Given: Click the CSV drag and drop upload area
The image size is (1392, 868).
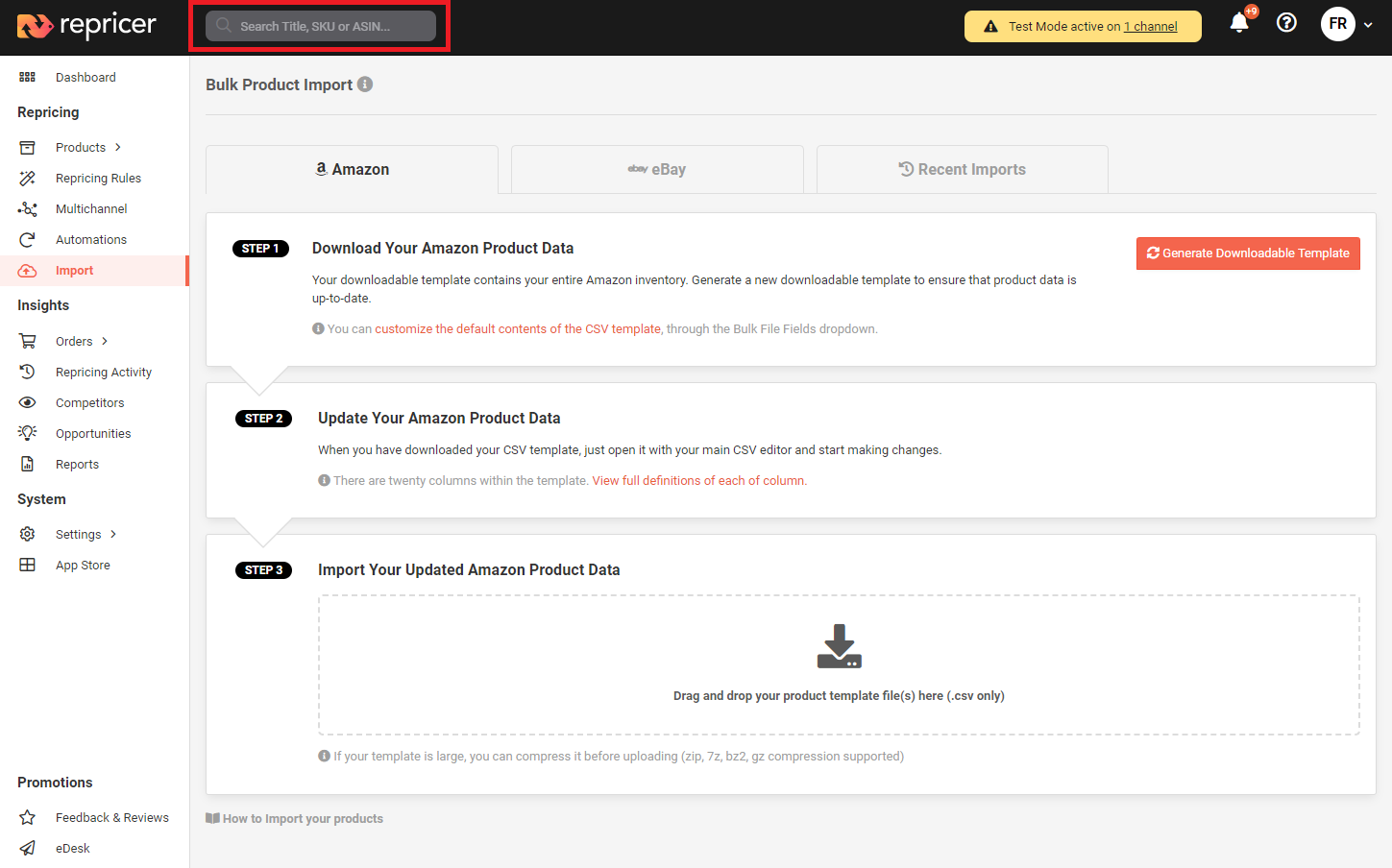Looking at the screenshot, I should pyautogui.click(x=839, y=664).
